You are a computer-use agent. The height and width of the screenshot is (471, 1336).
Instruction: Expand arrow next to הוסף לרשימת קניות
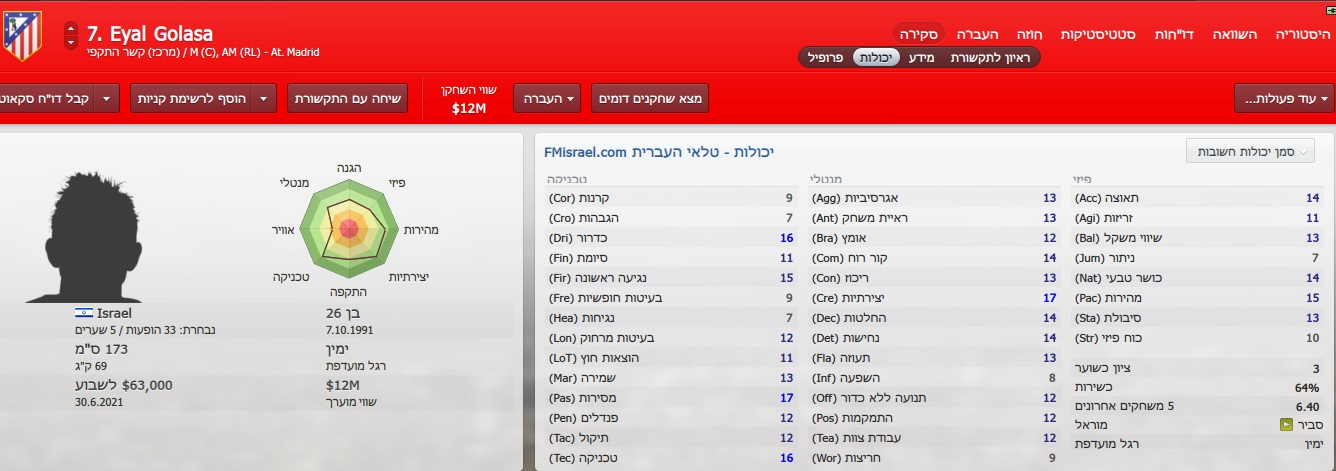[264, 98]
